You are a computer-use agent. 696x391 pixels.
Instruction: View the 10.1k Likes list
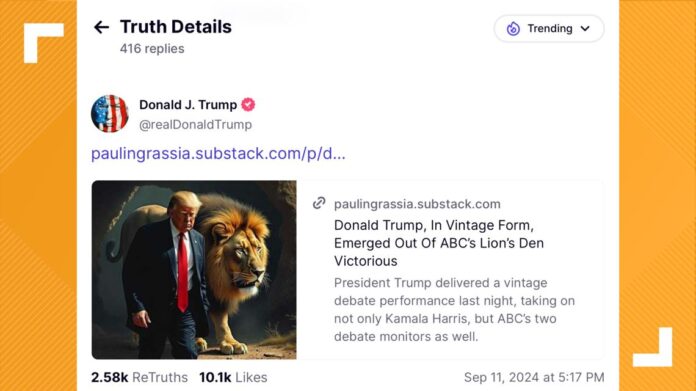[x=233, y=377]
